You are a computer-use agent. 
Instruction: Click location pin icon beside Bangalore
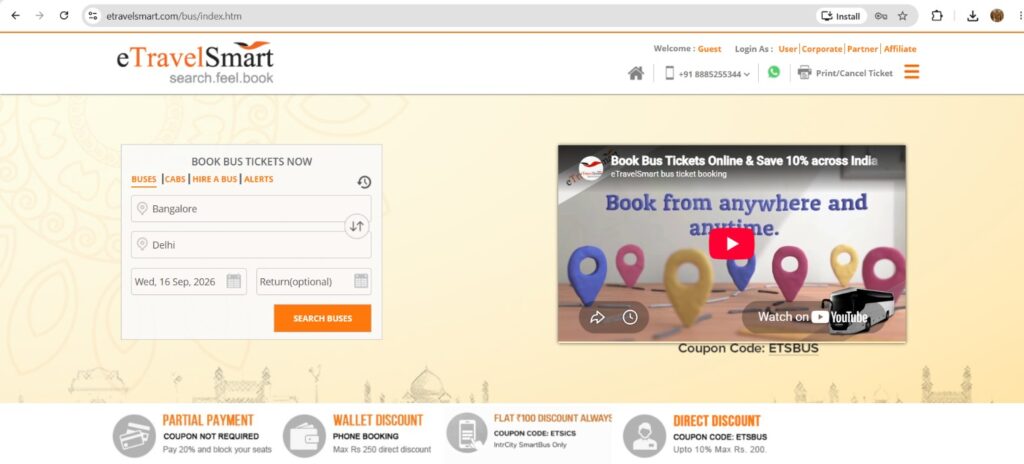[142, 208]
